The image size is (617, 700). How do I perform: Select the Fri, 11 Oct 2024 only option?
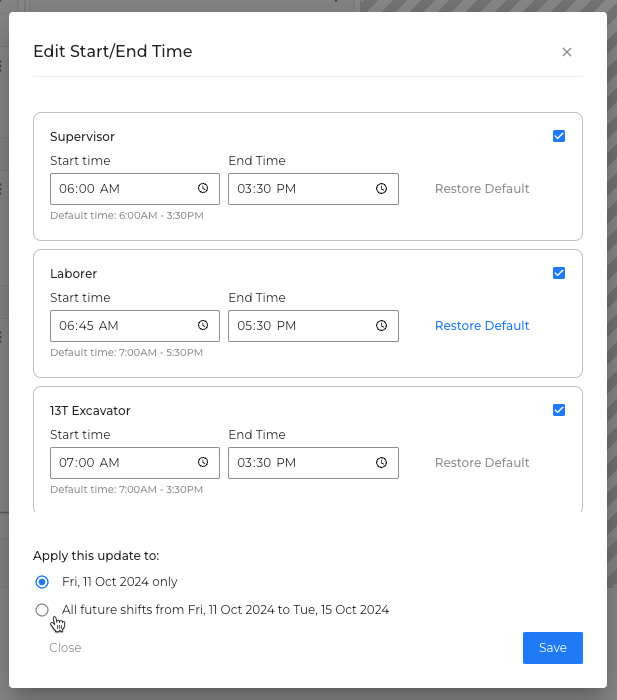tap(42, 582)
